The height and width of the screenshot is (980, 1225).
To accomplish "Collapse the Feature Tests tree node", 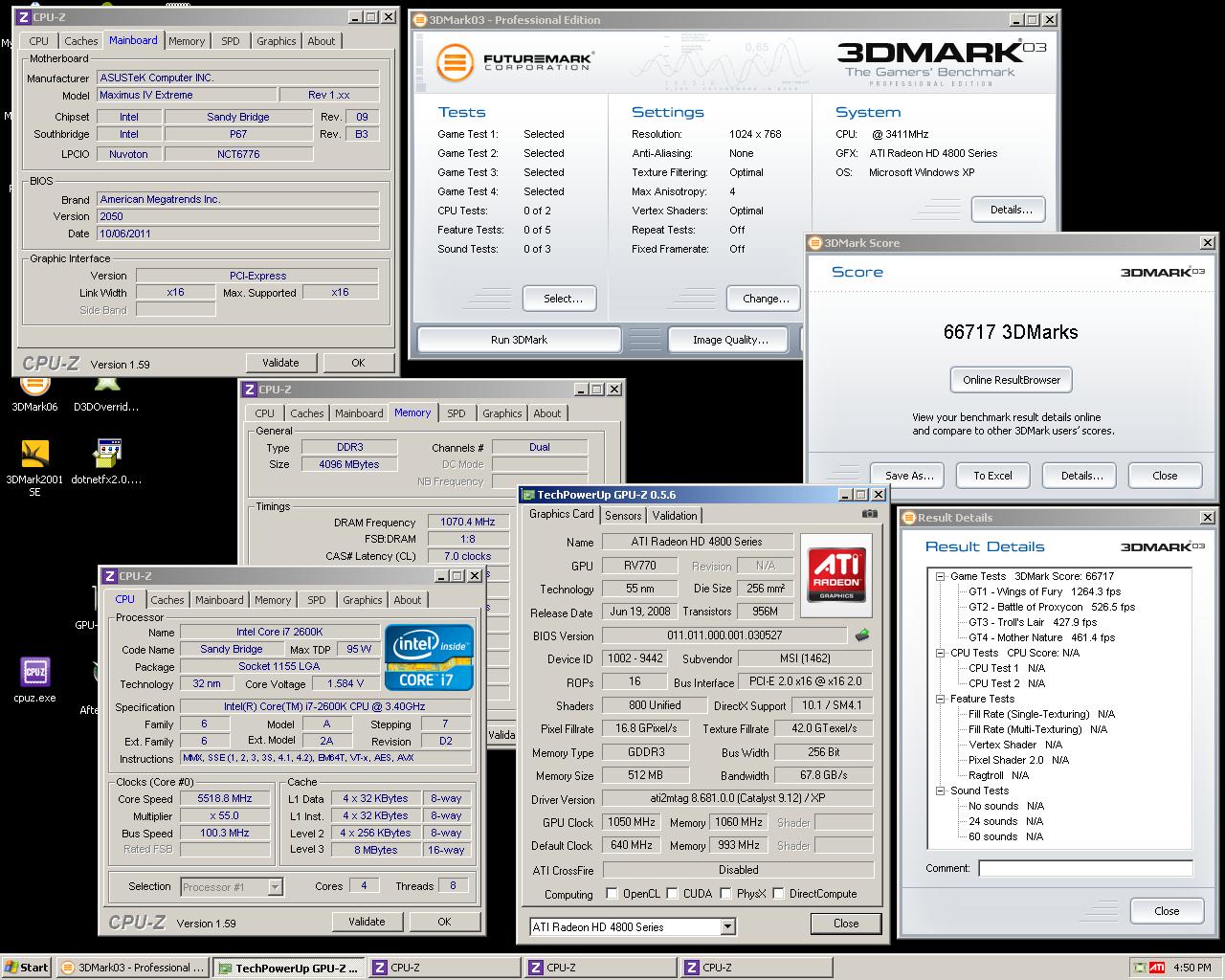I will (x=941, y=699).
